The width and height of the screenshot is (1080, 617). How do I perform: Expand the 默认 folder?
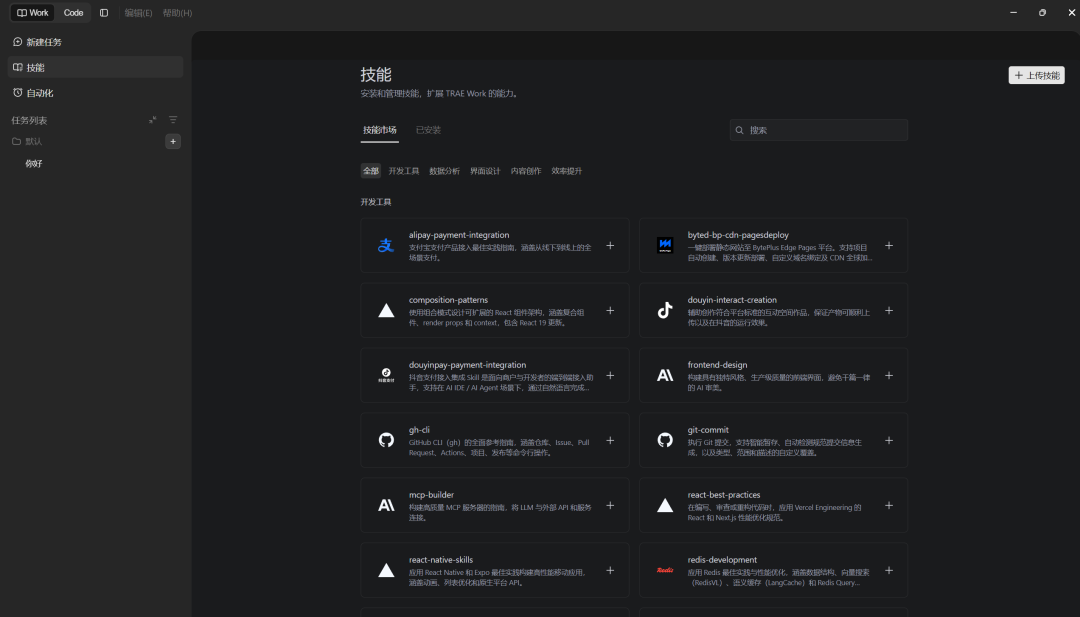click(x=28, y=141)
